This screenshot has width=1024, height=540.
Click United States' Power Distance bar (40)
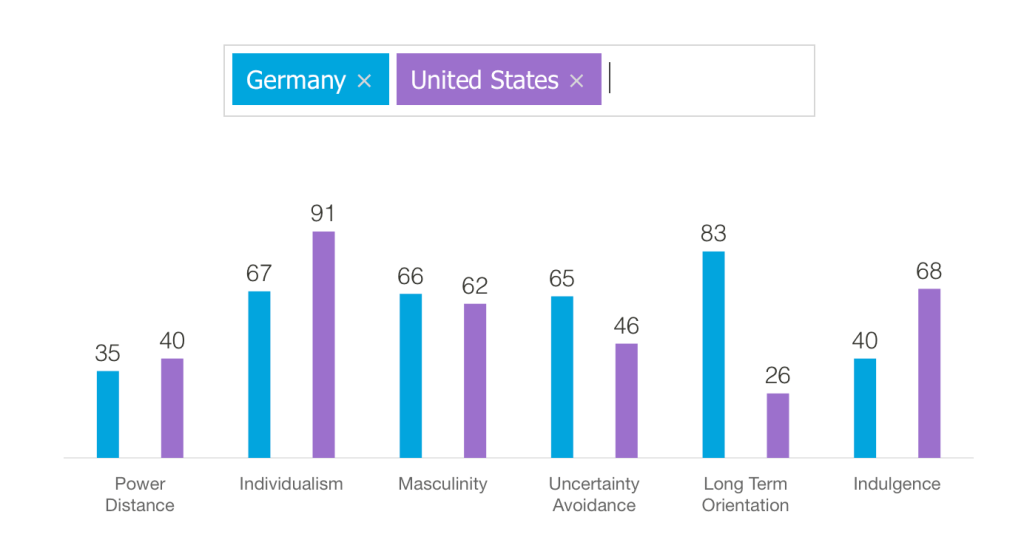(172, 408)
